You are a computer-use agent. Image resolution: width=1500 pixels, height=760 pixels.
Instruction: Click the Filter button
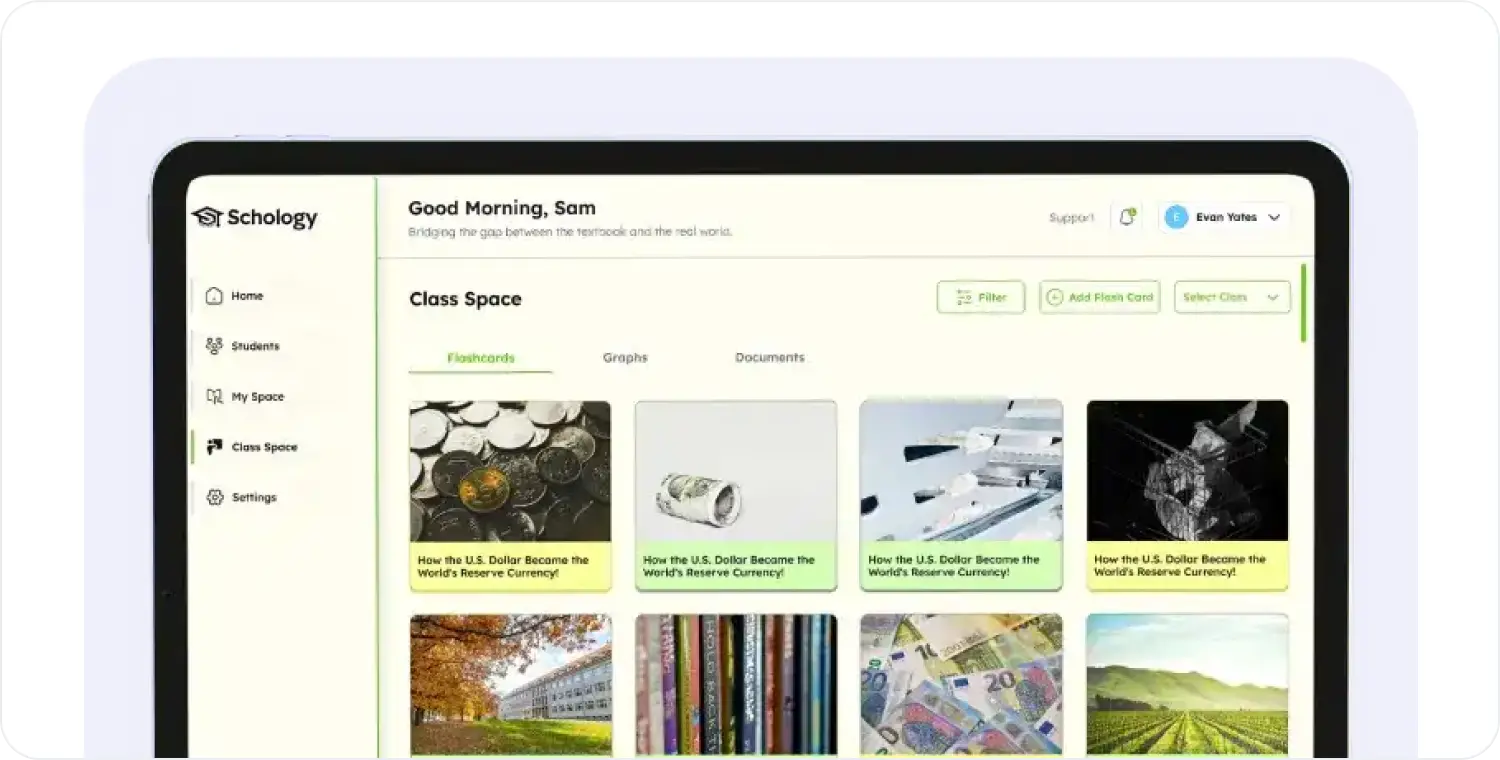point(981,297)
